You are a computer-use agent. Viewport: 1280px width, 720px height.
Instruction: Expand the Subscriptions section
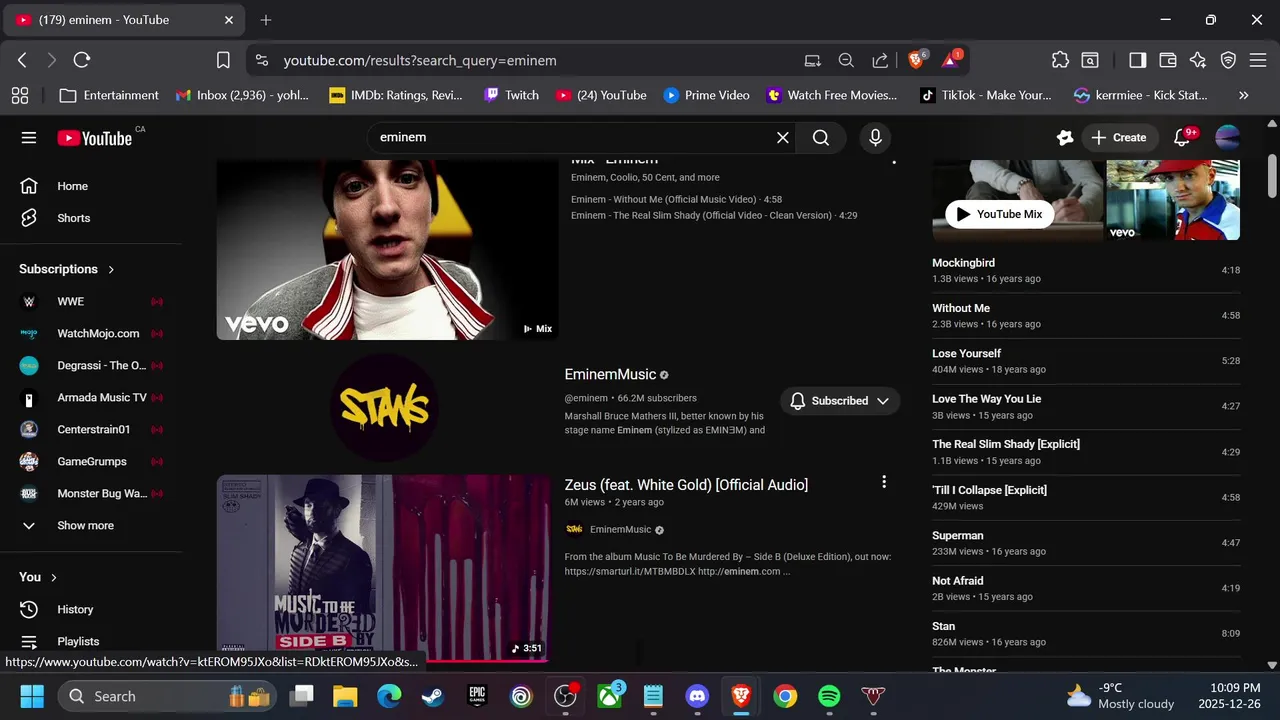[67, 269]
